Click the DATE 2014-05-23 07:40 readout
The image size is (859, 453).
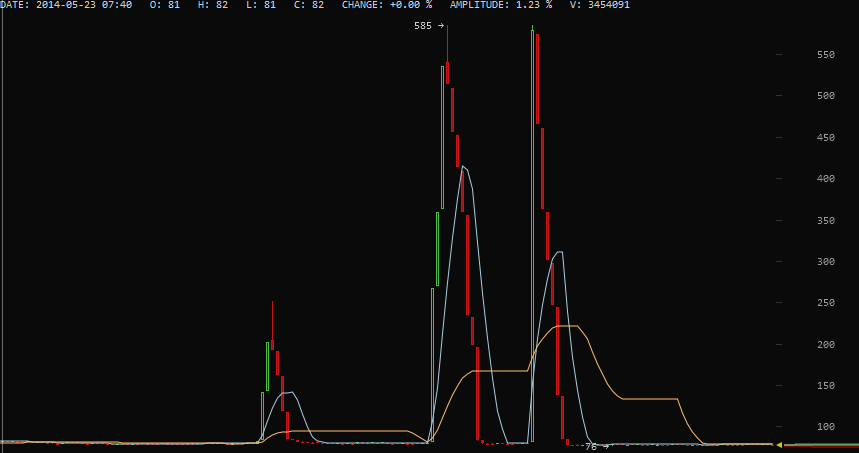[66, 5]
